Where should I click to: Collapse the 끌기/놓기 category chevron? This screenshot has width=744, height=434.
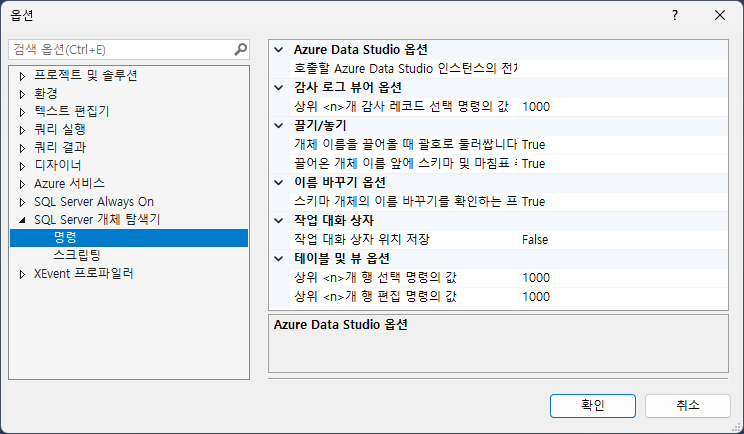[279, 126]
